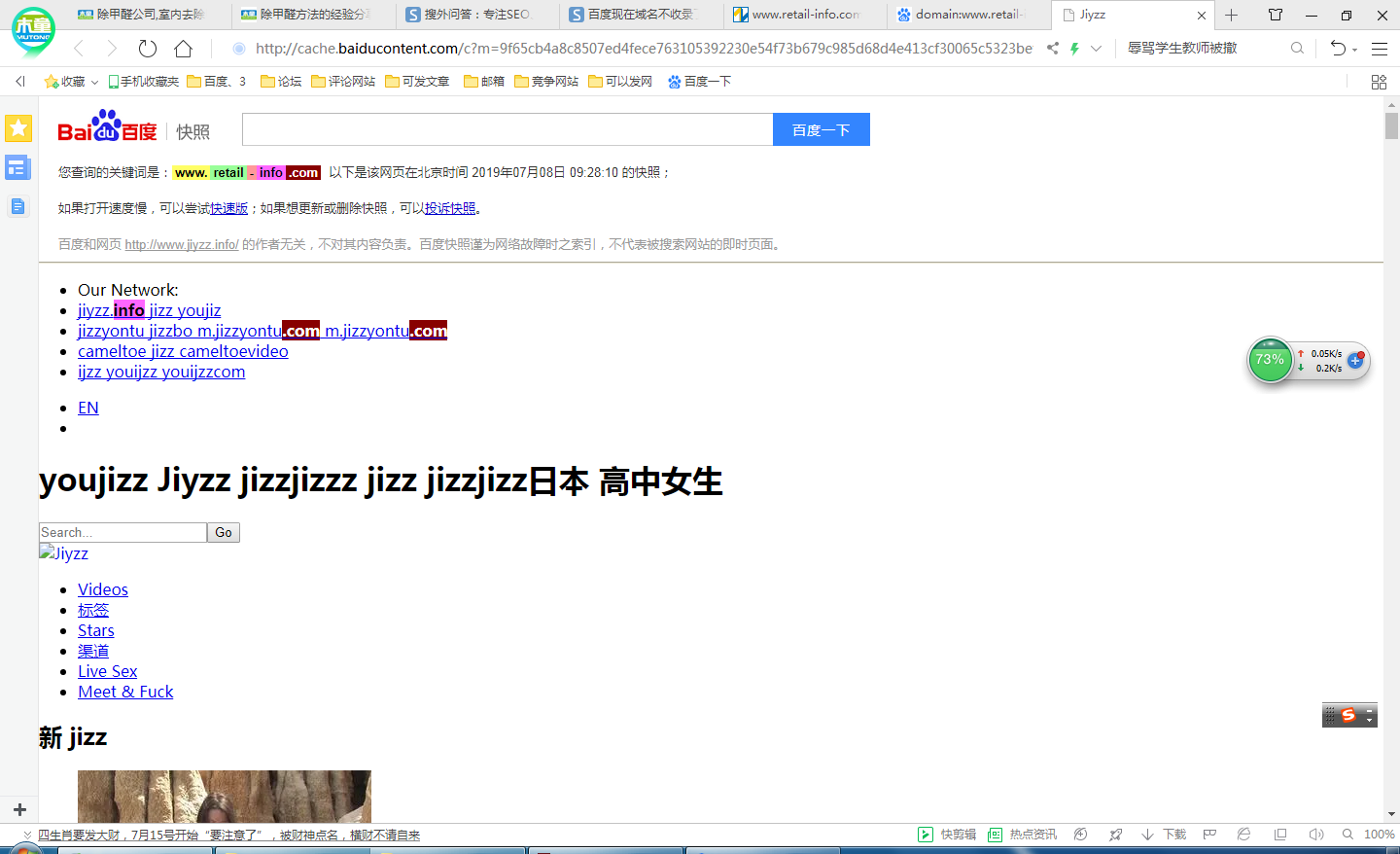1400x854 pixels.
Task: Open the 快剪辑 status bar tool
Action: click(948, 835)
